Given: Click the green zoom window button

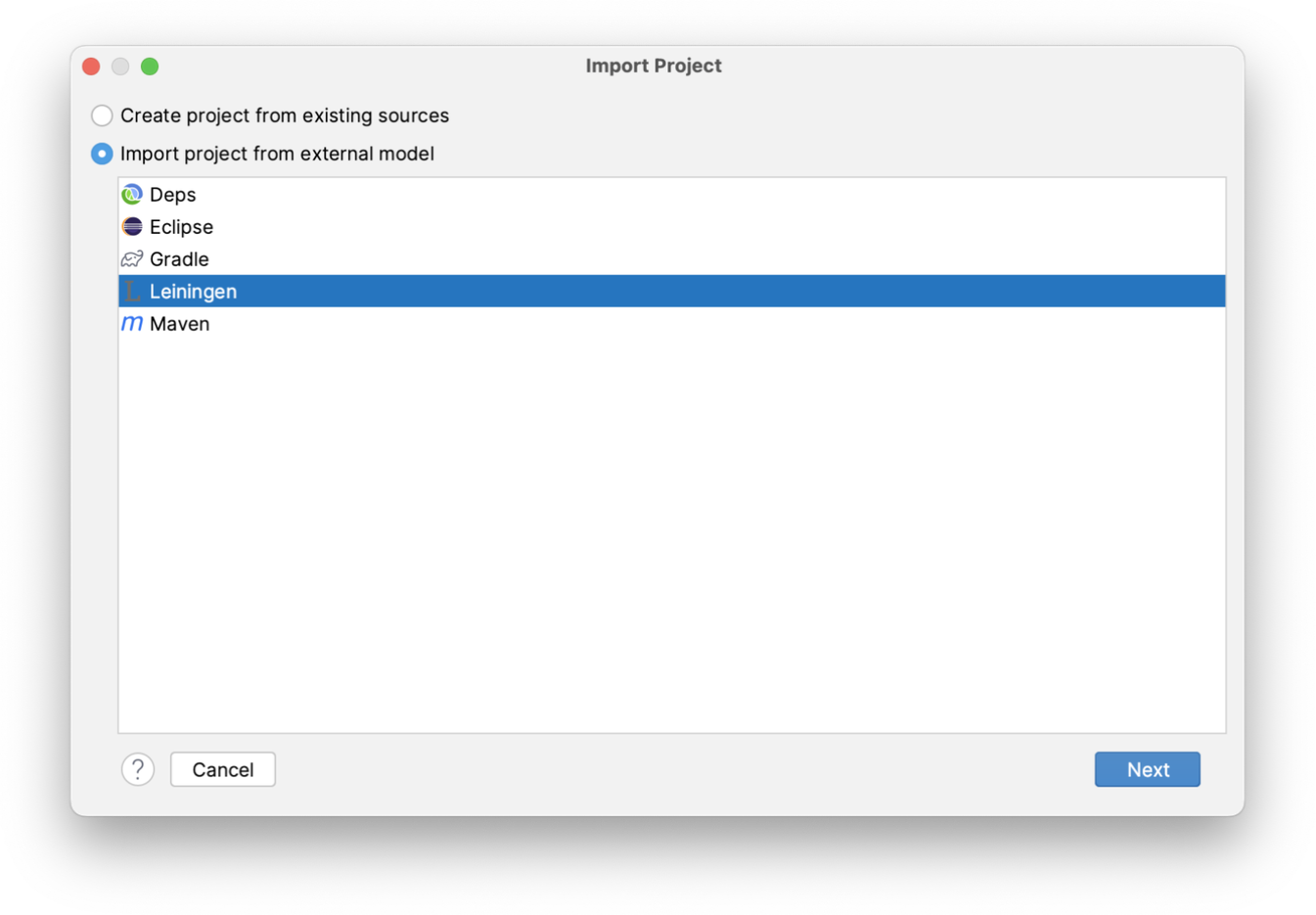Looking at the screenshot, I should coord(150,66).
